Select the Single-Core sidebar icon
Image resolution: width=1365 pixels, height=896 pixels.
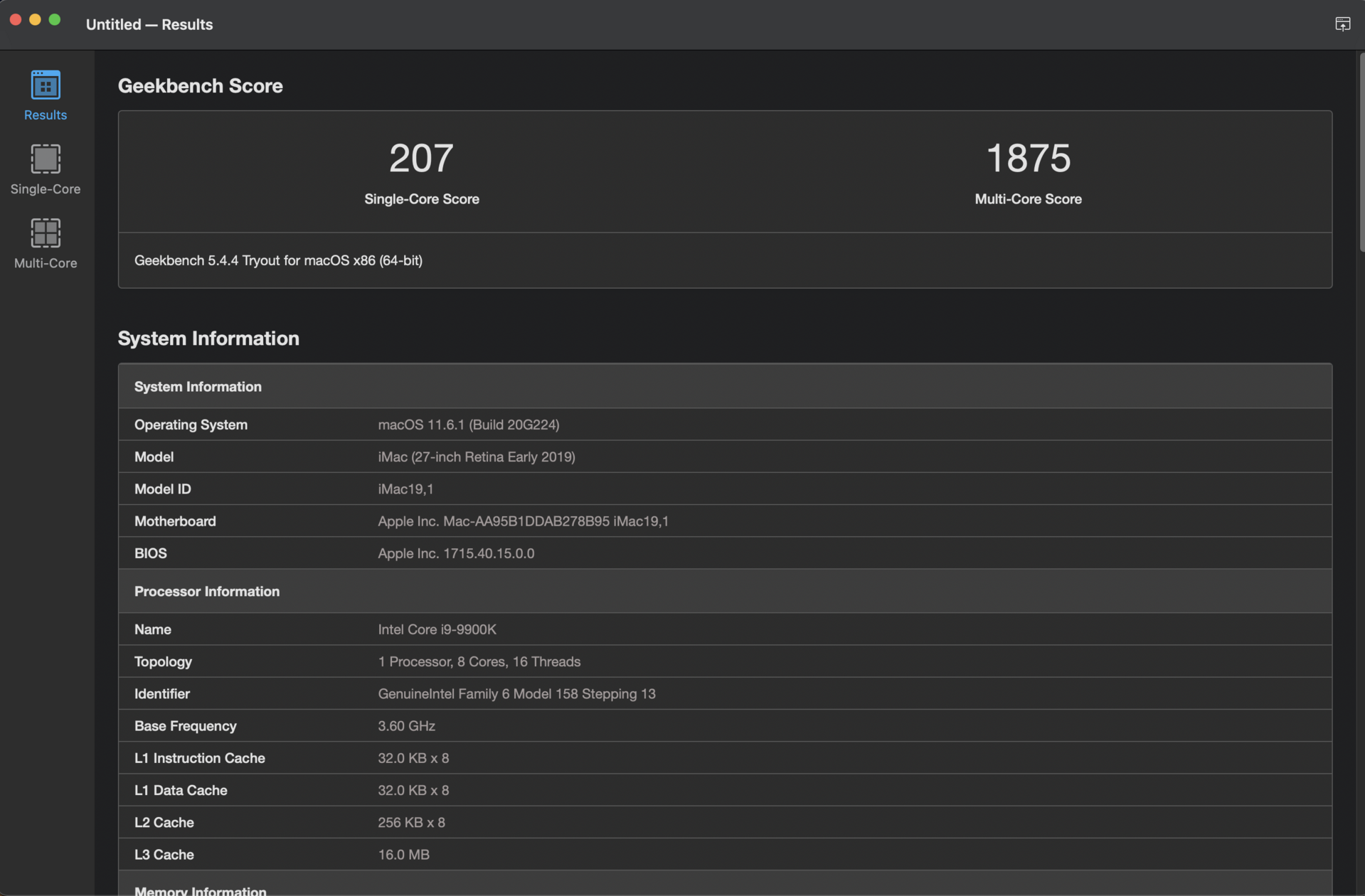click(46, 159)
